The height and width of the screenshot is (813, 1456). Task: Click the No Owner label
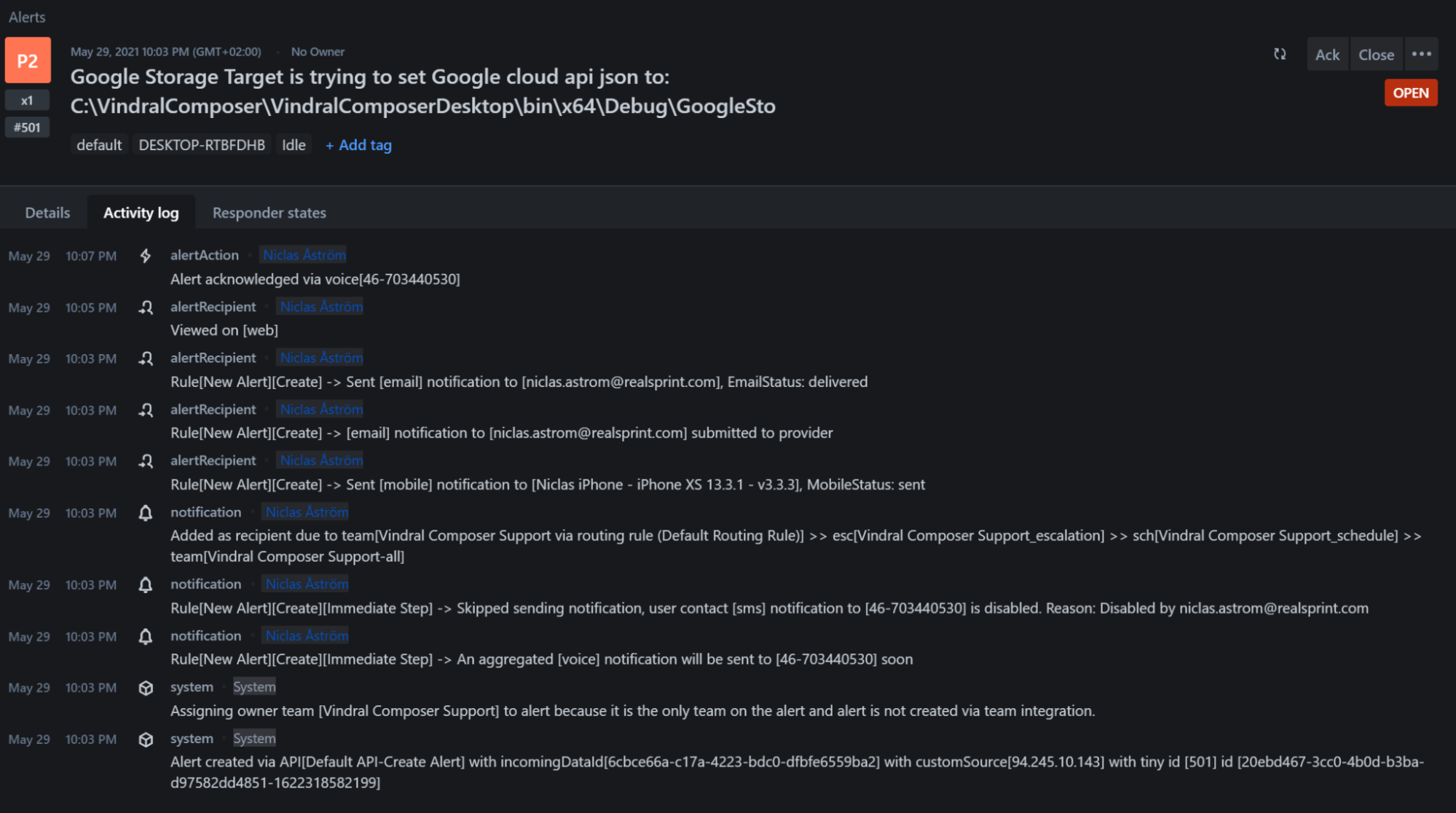pos(318,52)
